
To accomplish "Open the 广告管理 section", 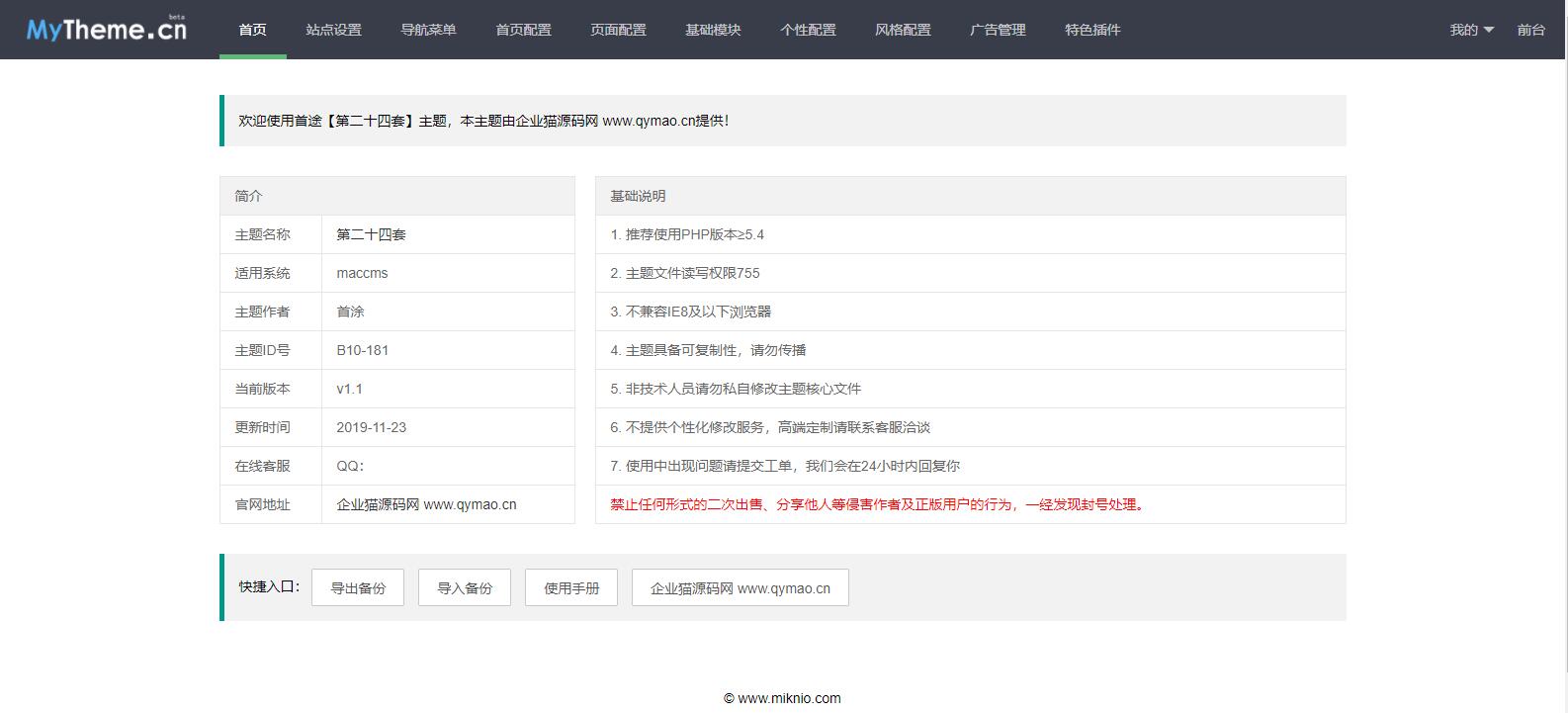I will [x=998, y=30].
